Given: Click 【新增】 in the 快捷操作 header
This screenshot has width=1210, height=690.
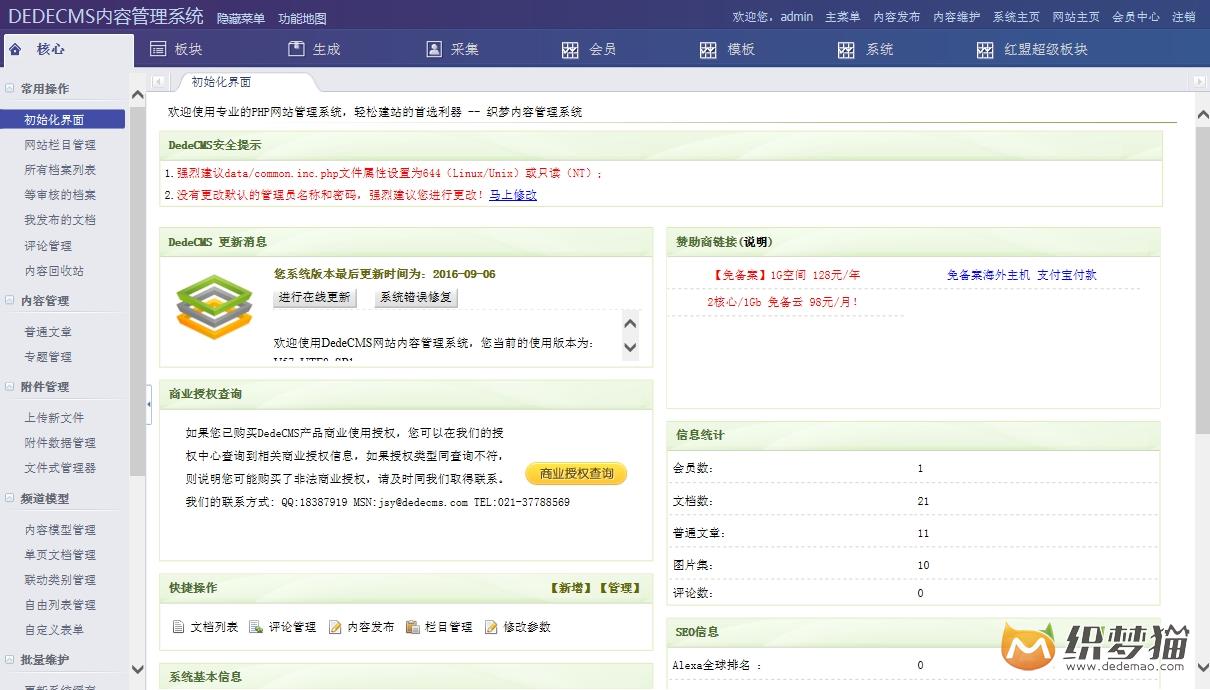Looking at the screenshot, I should pos(570,588).
